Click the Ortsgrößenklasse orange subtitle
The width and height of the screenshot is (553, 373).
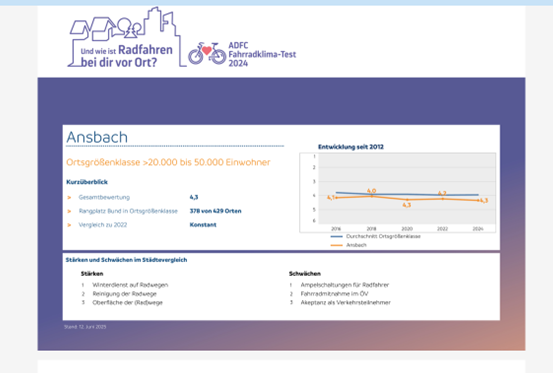click(168, 162)
